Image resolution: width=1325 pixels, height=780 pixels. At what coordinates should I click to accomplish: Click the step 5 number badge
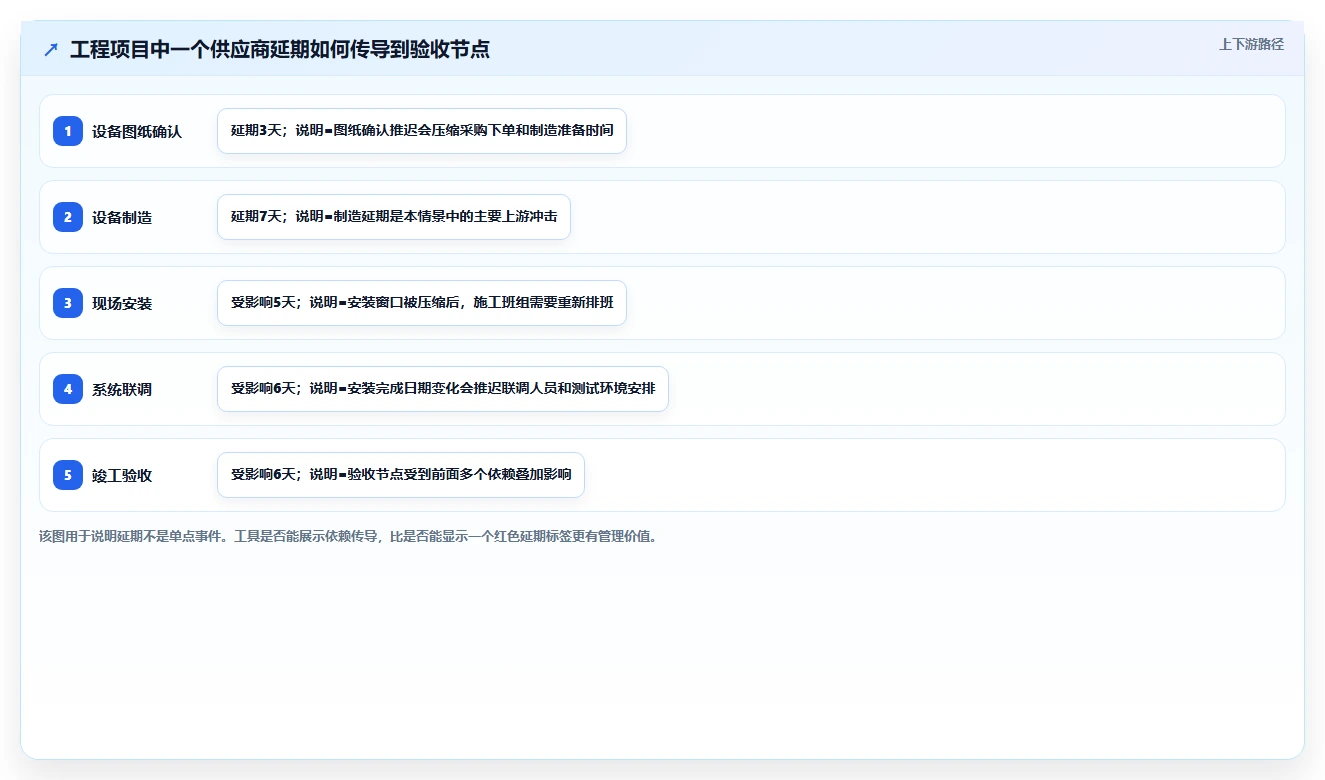point(68,475)
